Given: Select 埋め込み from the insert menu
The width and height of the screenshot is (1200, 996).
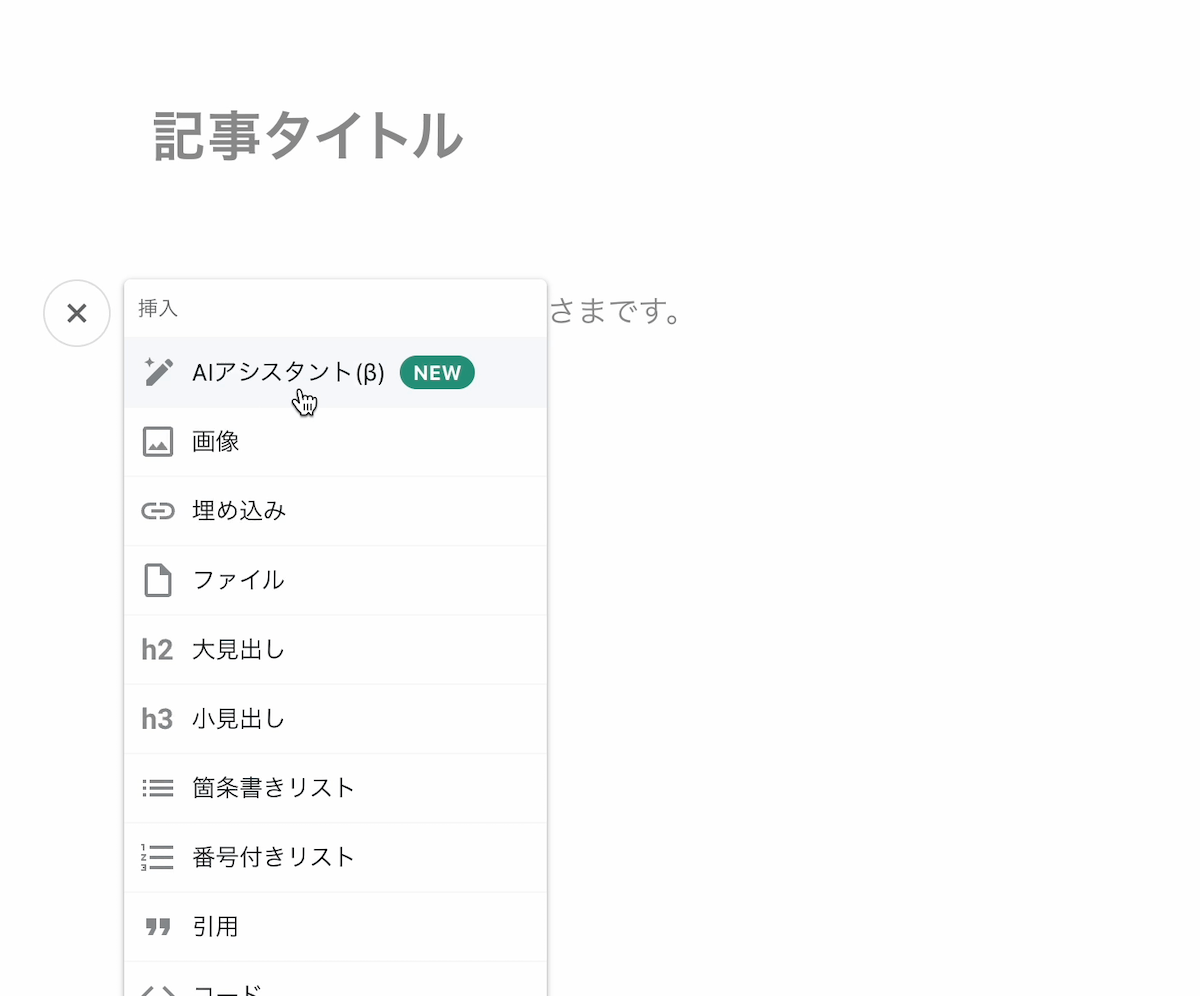Looking at the screenshot, I should point(239,511).
